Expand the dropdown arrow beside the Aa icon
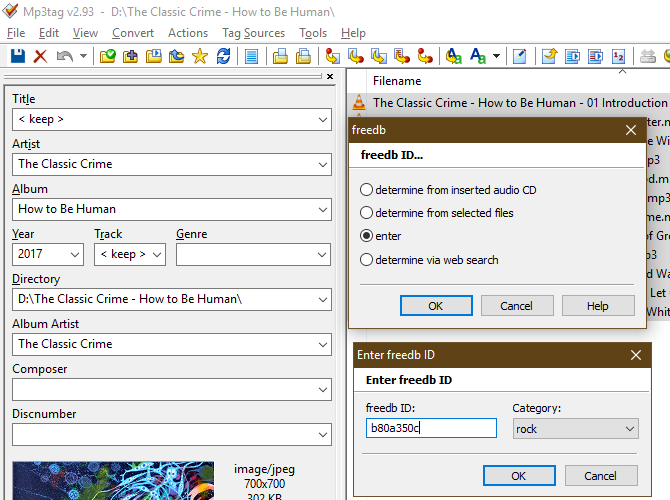This screenshot has height=500, width=670. (x=497, y=56)
